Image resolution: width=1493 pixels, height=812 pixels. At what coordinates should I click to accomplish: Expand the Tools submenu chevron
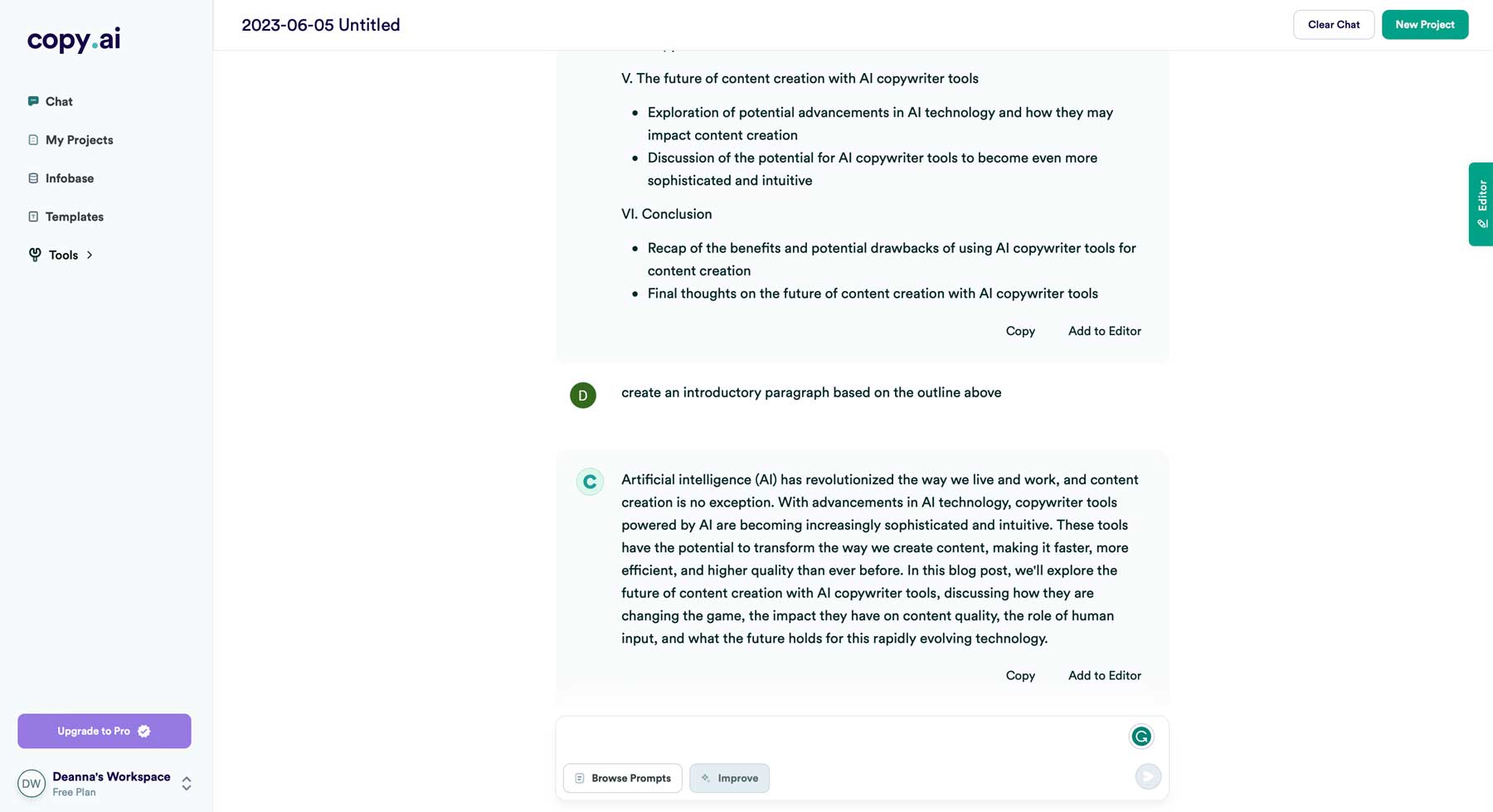click(90, 255)
